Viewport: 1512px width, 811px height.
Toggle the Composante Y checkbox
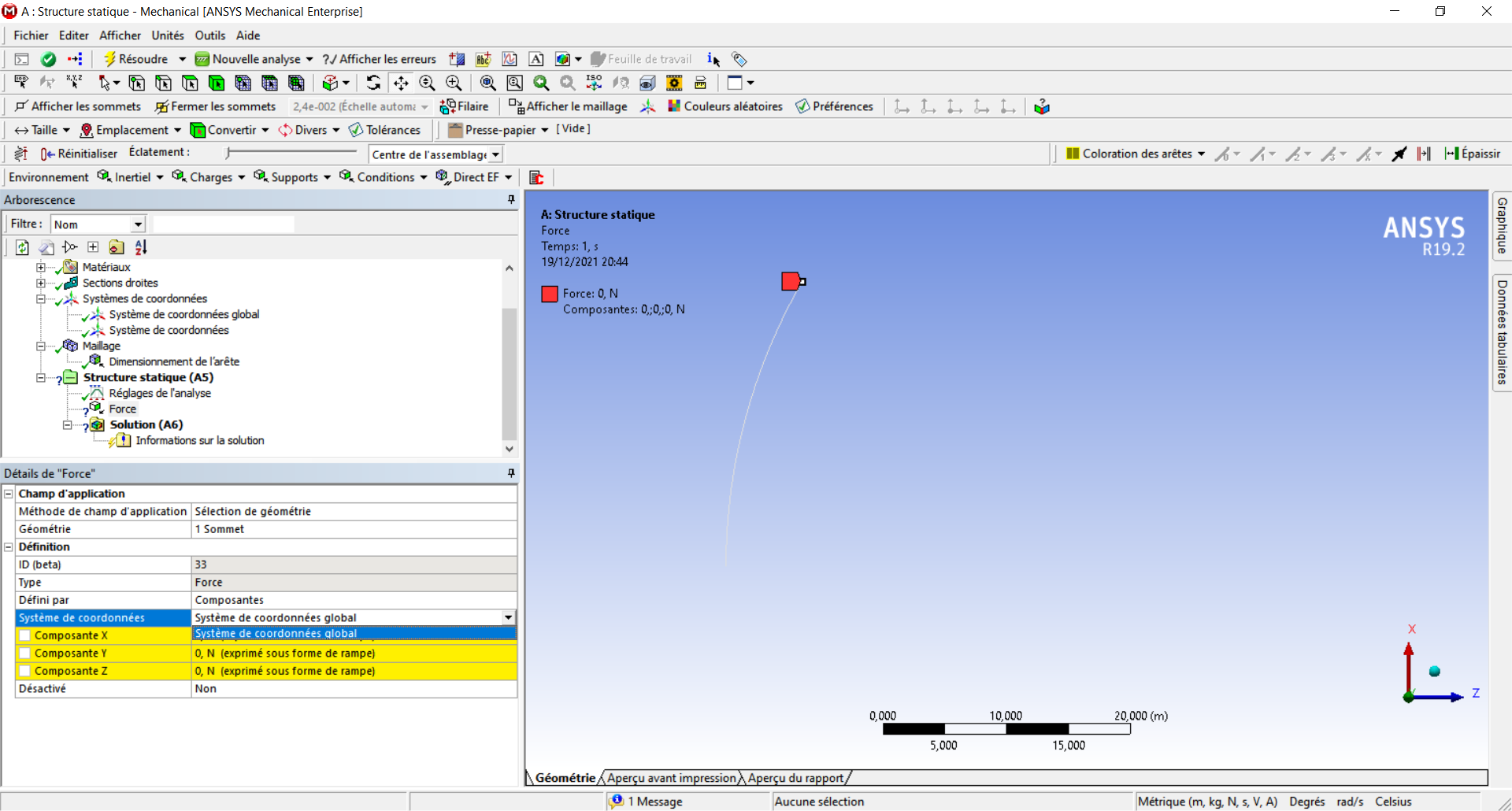(24, 654)
